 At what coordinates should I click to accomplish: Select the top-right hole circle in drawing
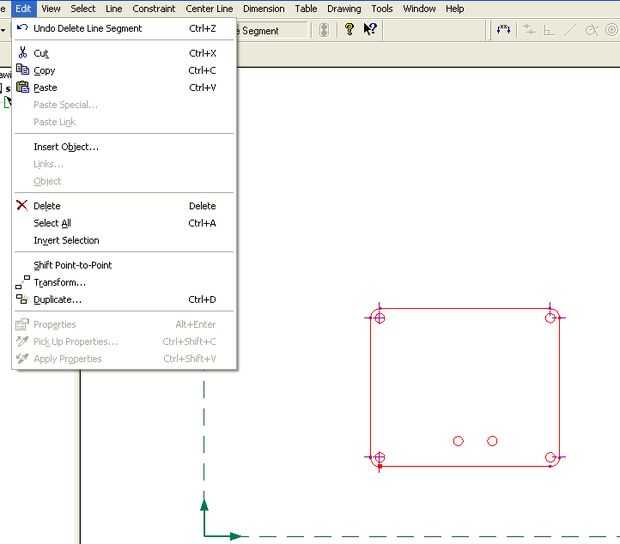(550, 317)
